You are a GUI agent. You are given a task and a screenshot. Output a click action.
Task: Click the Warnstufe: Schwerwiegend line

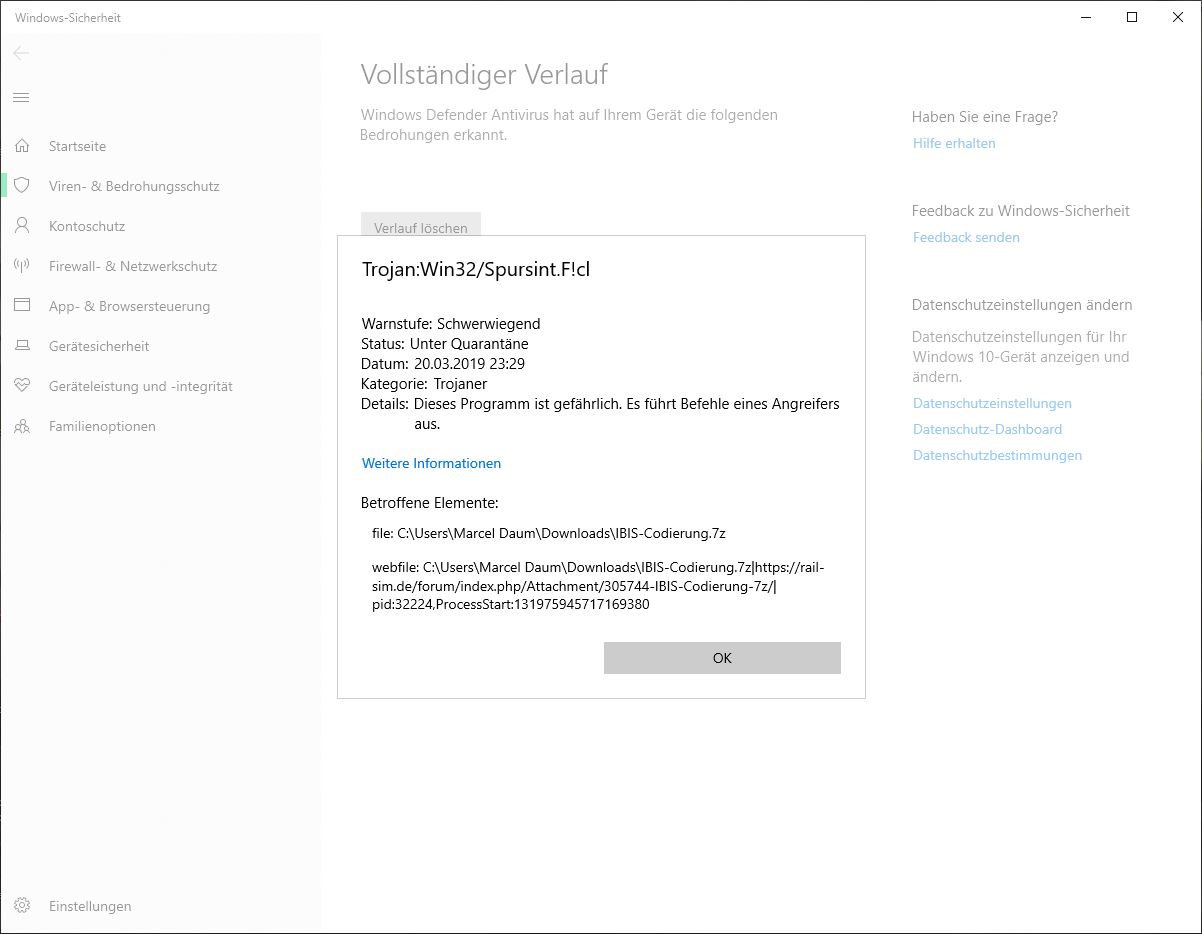451,323
